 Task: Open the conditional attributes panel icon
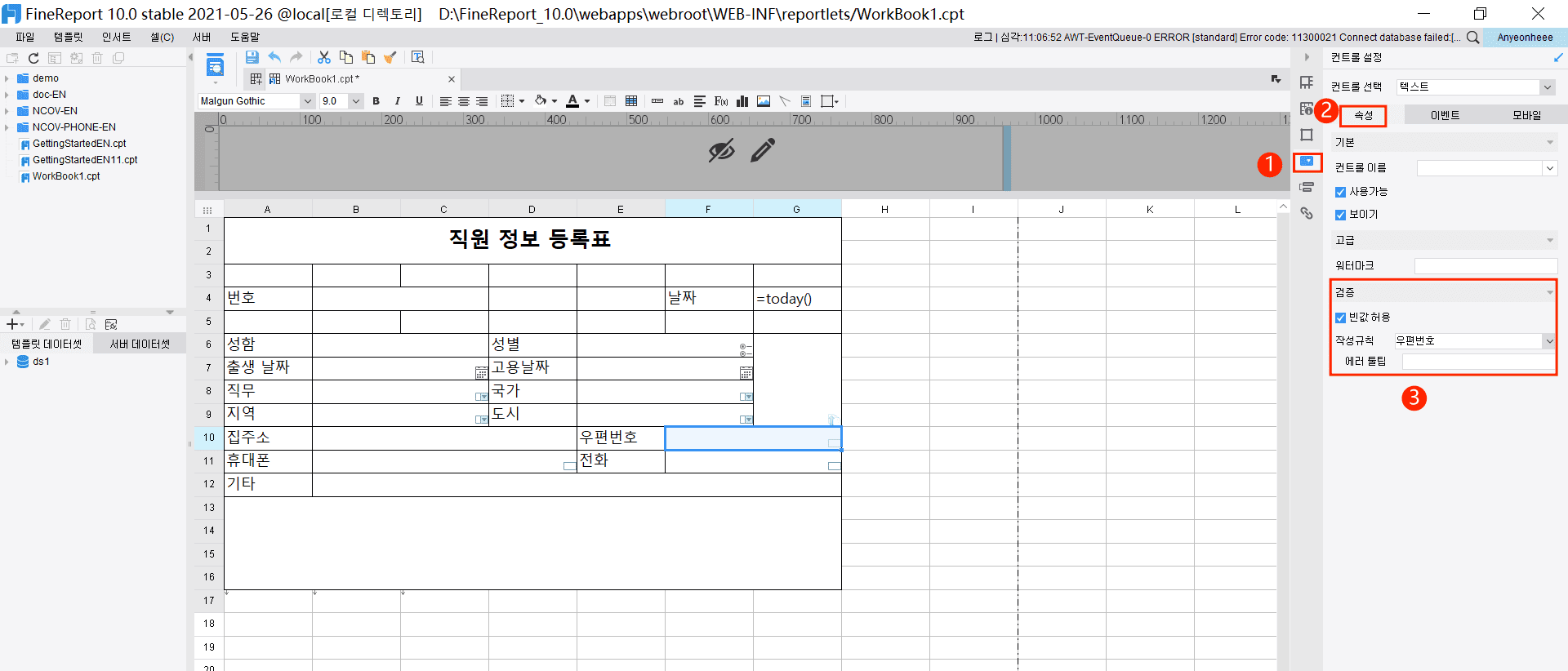point(1307,187)
